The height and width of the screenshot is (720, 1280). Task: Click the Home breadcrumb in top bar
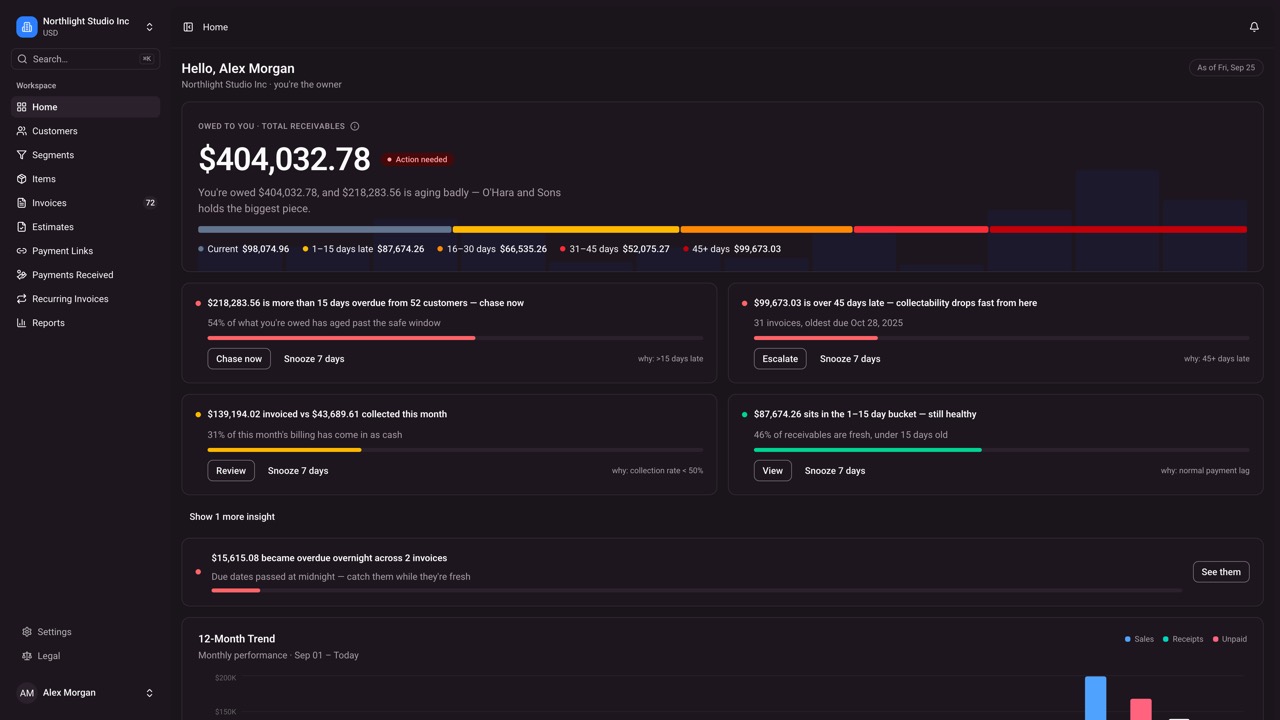pos(215,27)
